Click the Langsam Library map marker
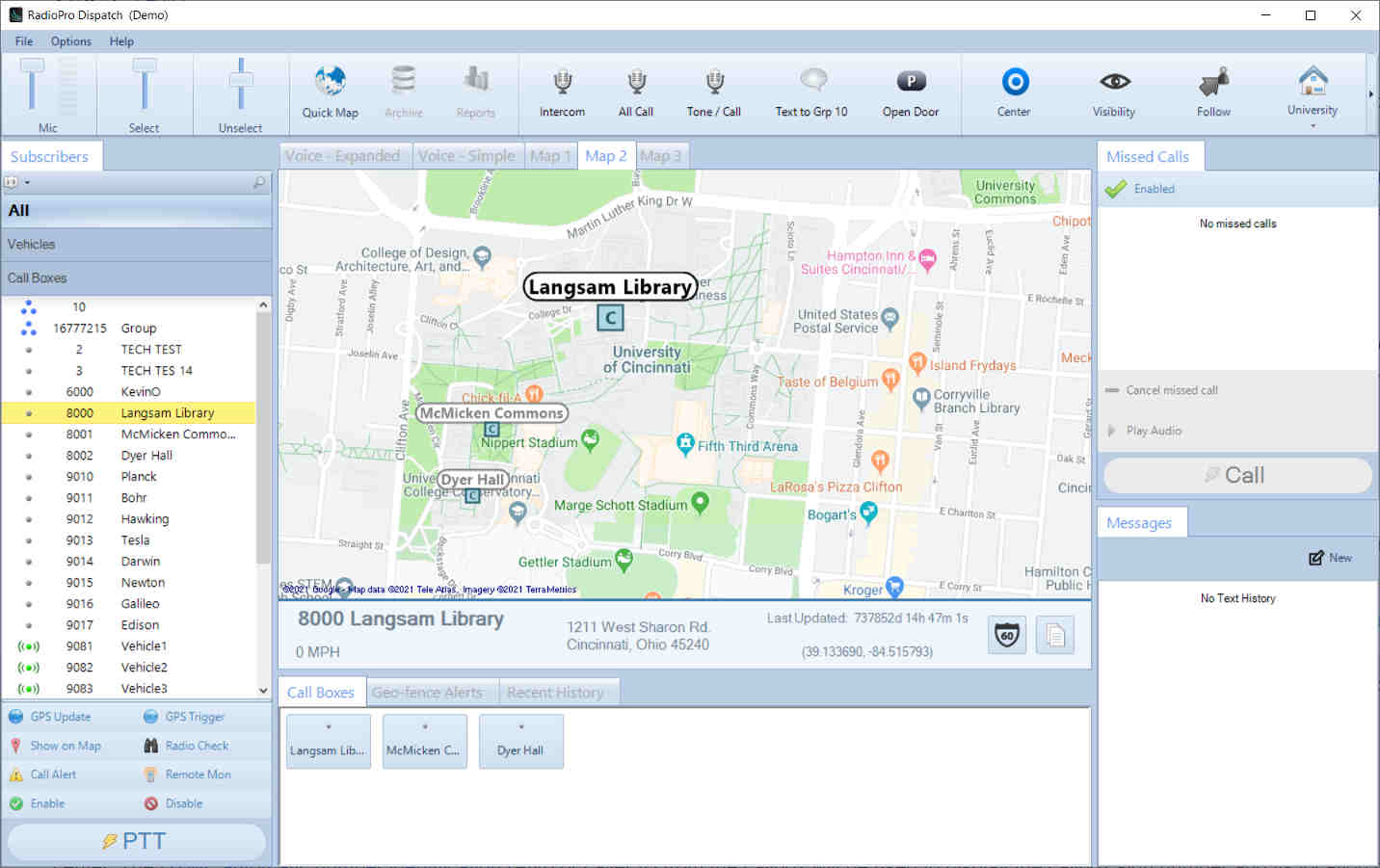Screen dimensions: 1380x868 [610, 317]
